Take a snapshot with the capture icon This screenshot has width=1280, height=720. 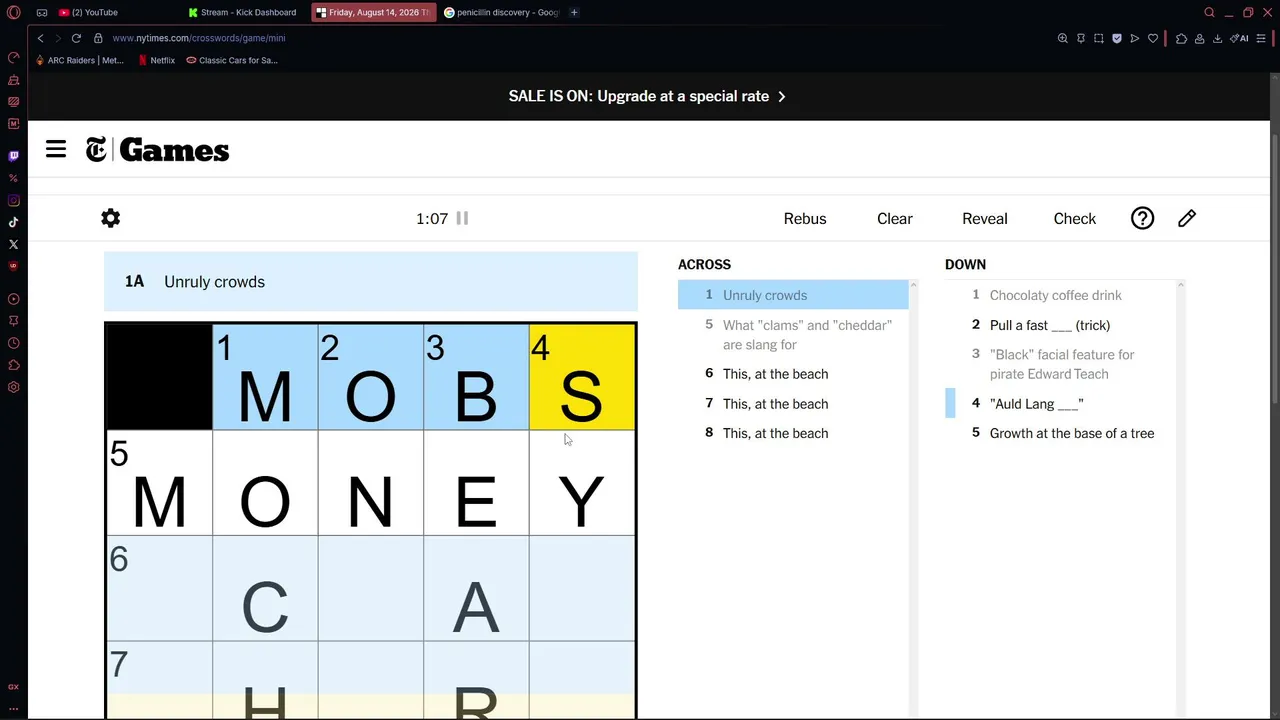click(x=1099, y=38)
